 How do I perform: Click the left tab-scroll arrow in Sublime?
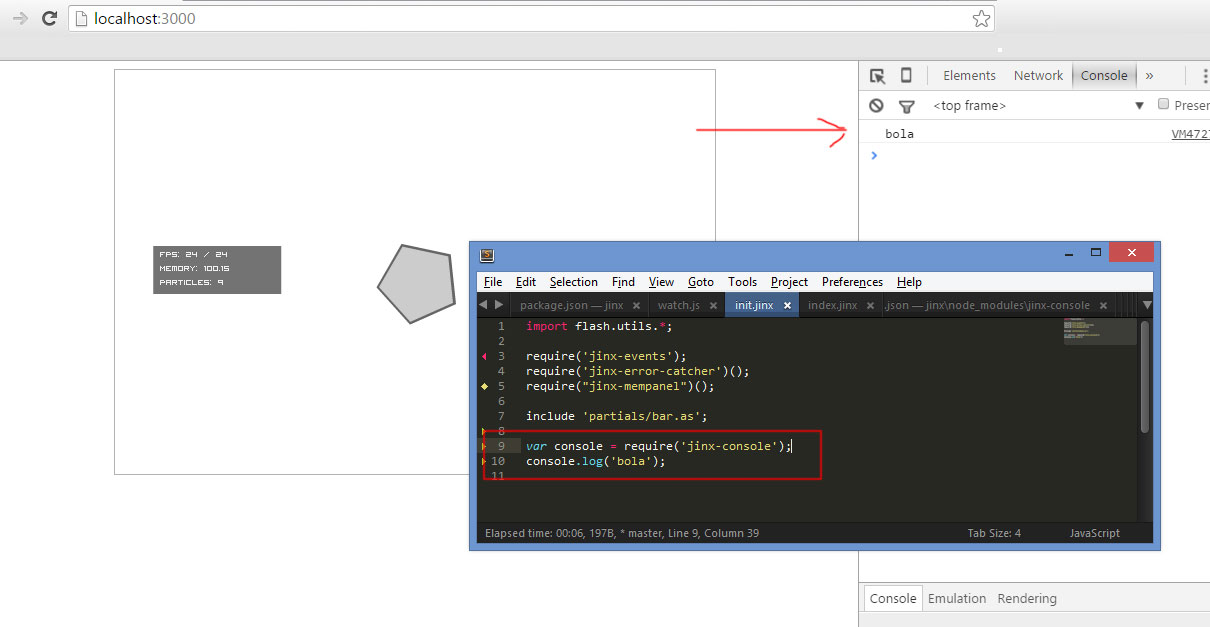point(482,304)
